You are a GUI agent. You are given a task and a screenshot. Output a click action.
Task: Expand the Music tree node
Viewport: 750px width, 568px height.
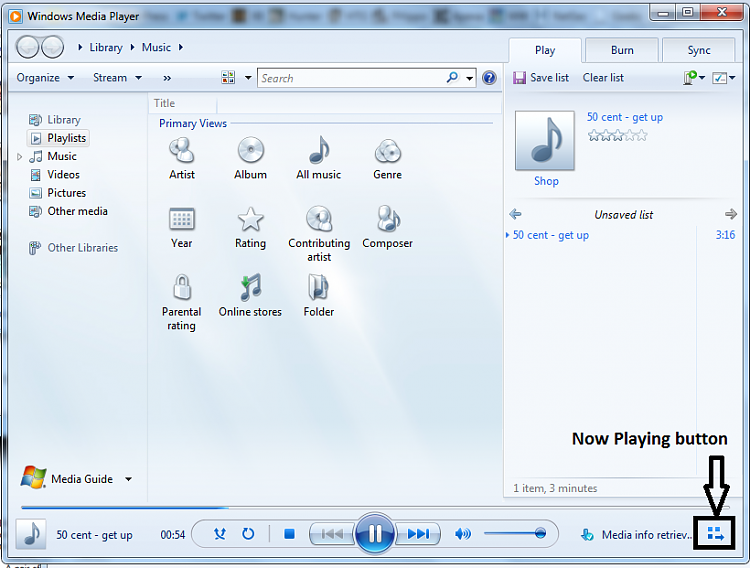19,156
